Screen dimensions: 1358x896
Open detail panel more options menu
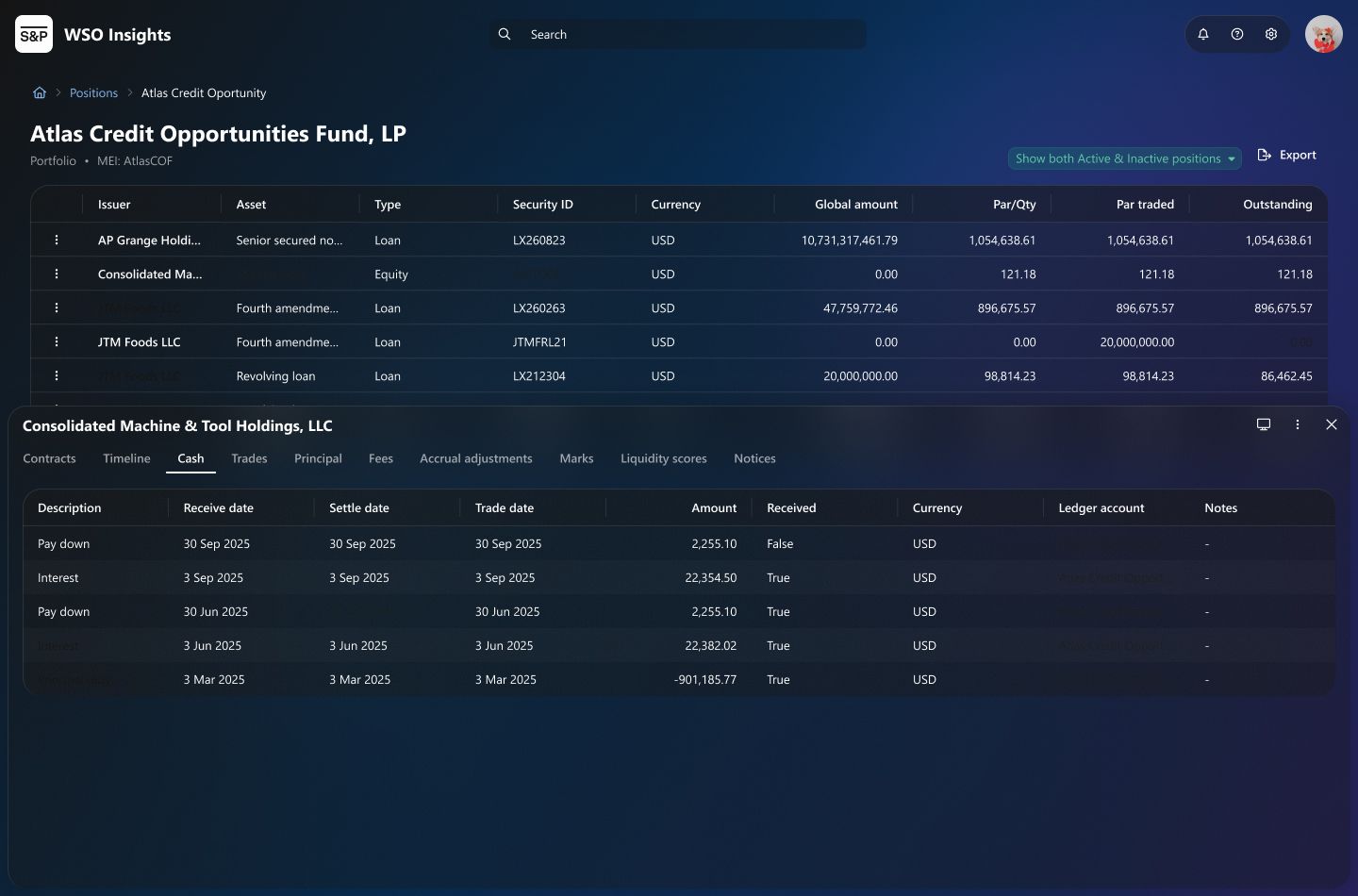pyautogui.click(x=1298, y=424)
